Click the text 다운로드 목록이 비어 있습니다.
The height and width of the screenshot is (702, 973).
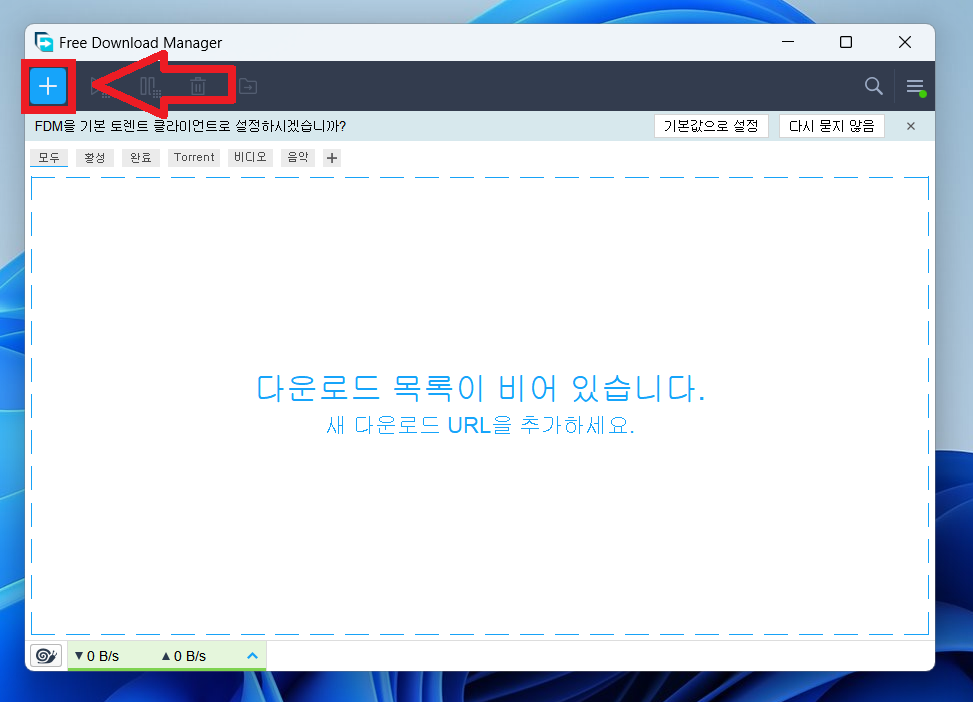point(481,388)
